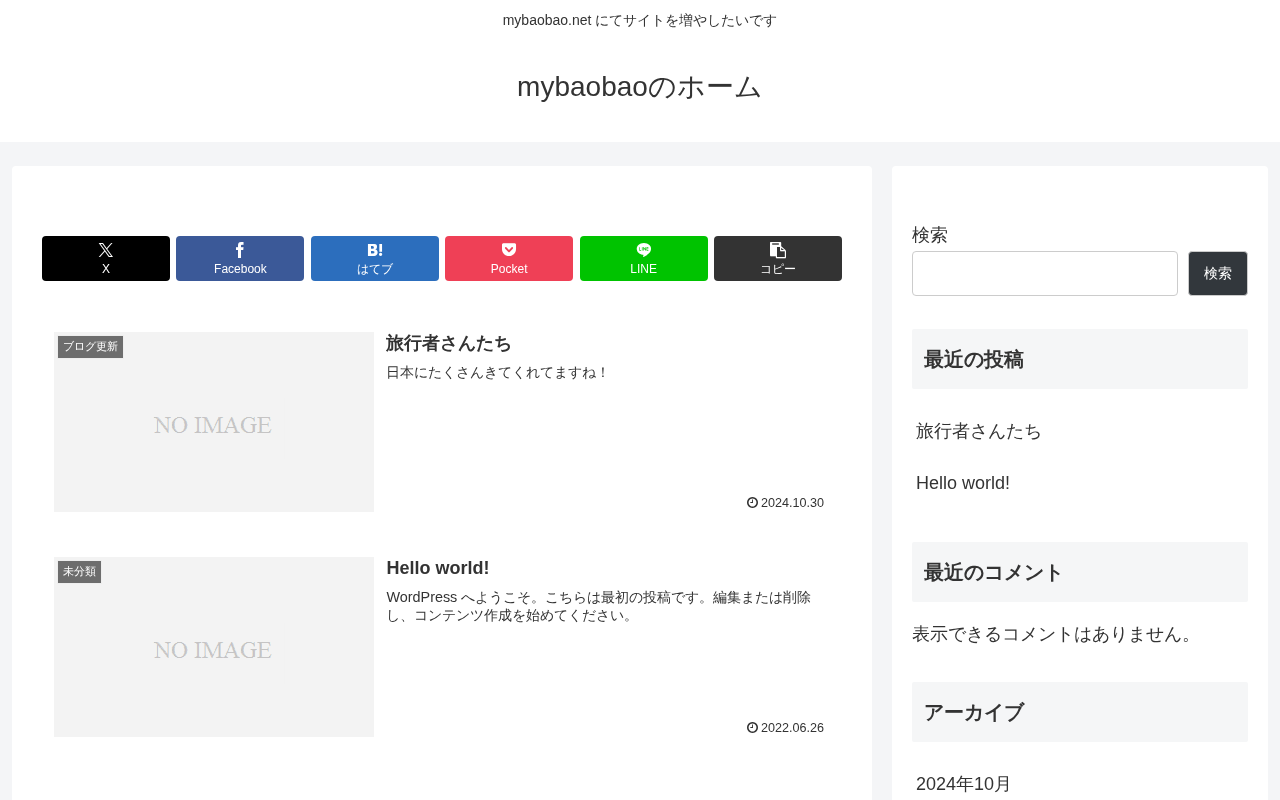This screenshot has width=1280, height=800.
Task: Share the page via LINE
Action: pos(644,258)
